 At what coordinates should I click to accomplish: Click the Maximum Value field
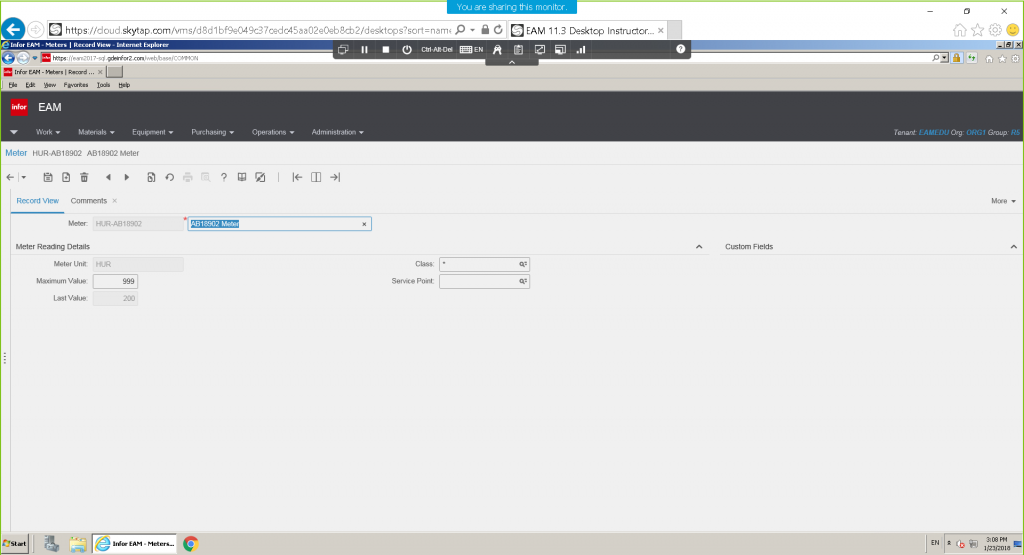tap(115, 281)
